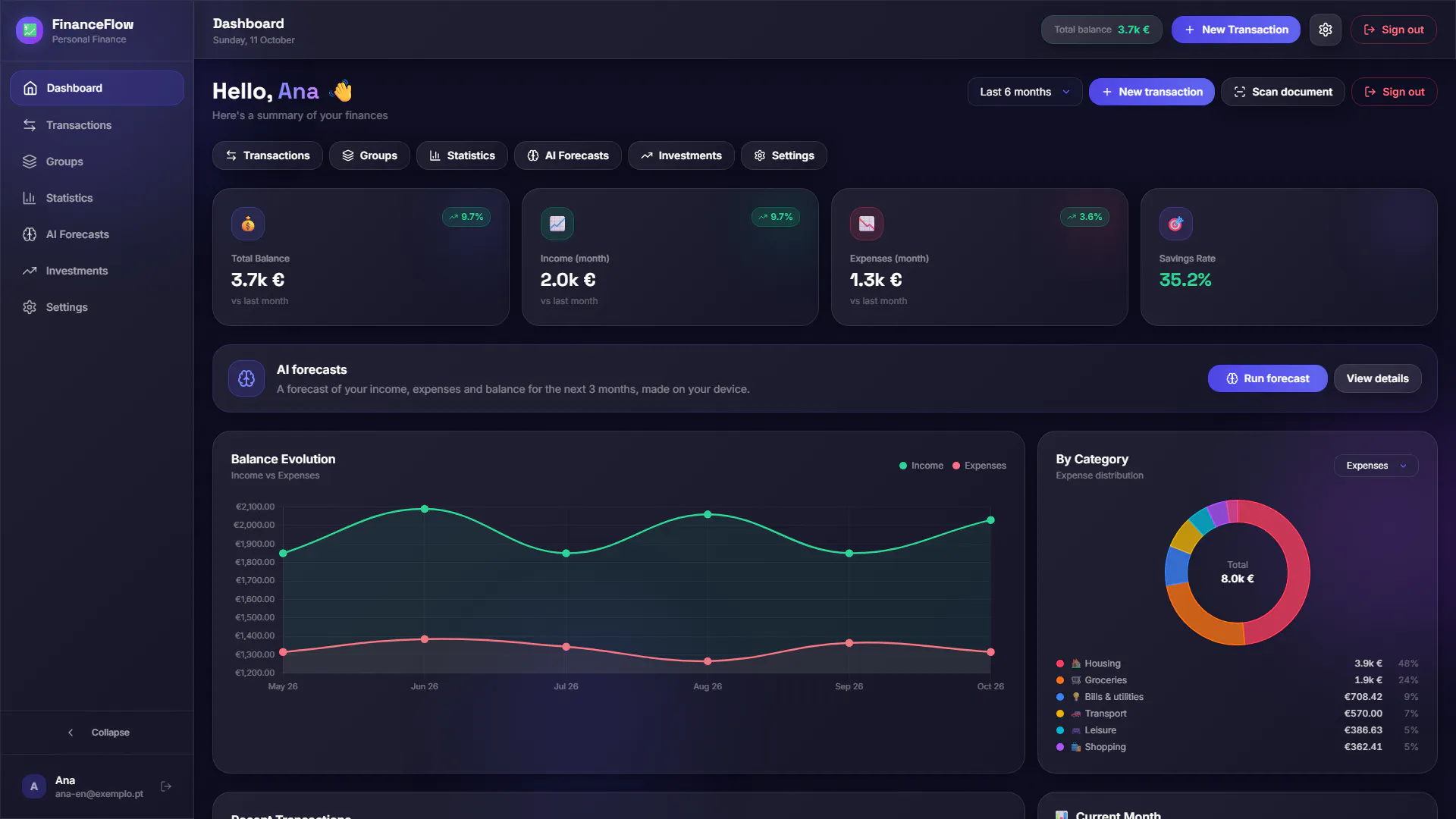Screen dimensions: 1456x819
Task: Click the Housing category emoji icon
Action: (x=1075, y=664)
